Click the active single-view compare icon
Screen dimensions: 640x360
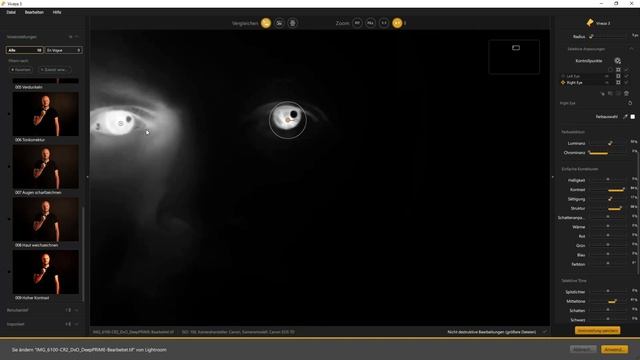pos(266,23)
